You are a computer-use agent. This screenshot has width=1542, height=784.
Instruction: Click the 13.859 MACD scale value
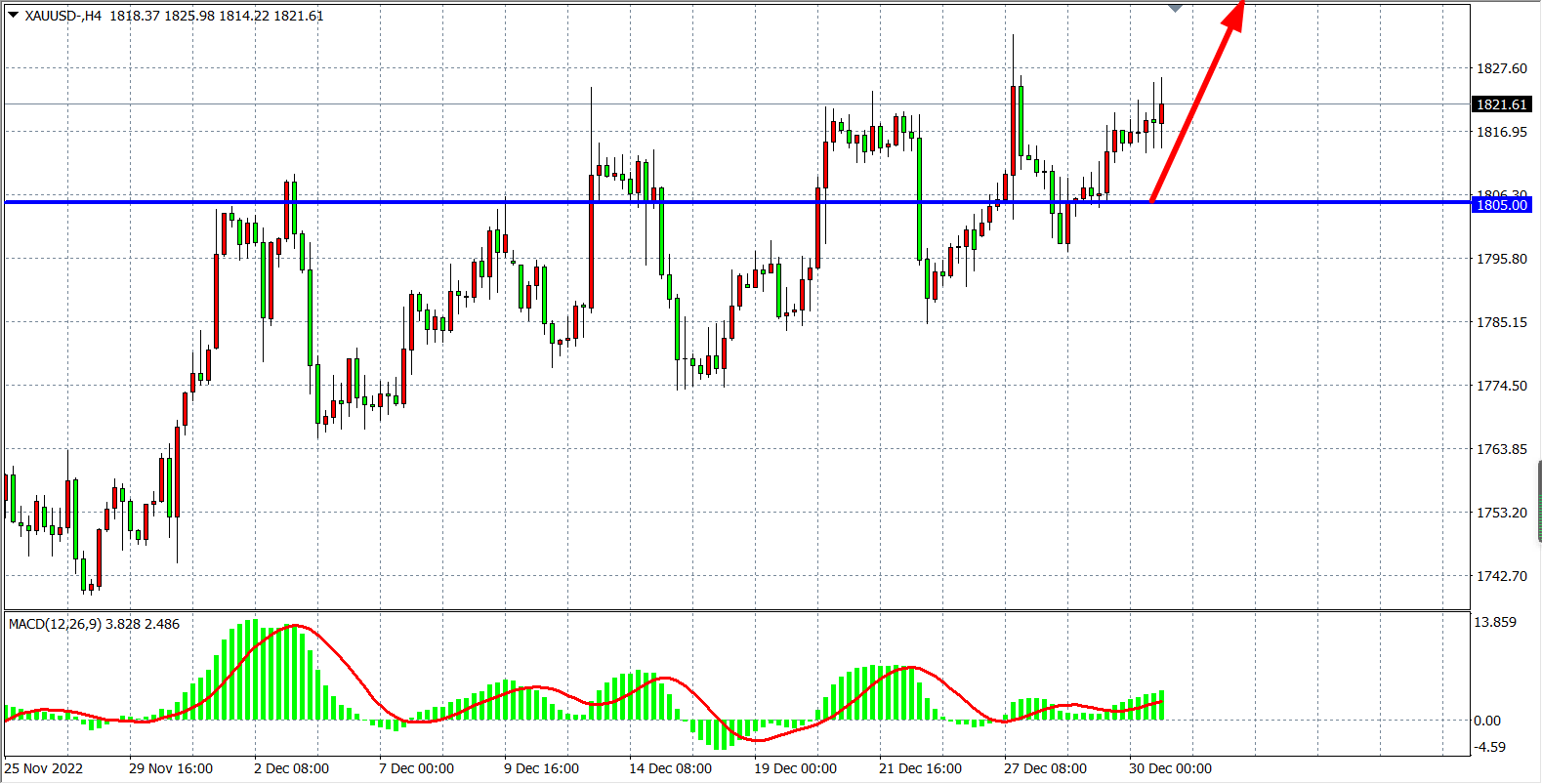(x=1495, y=622)
